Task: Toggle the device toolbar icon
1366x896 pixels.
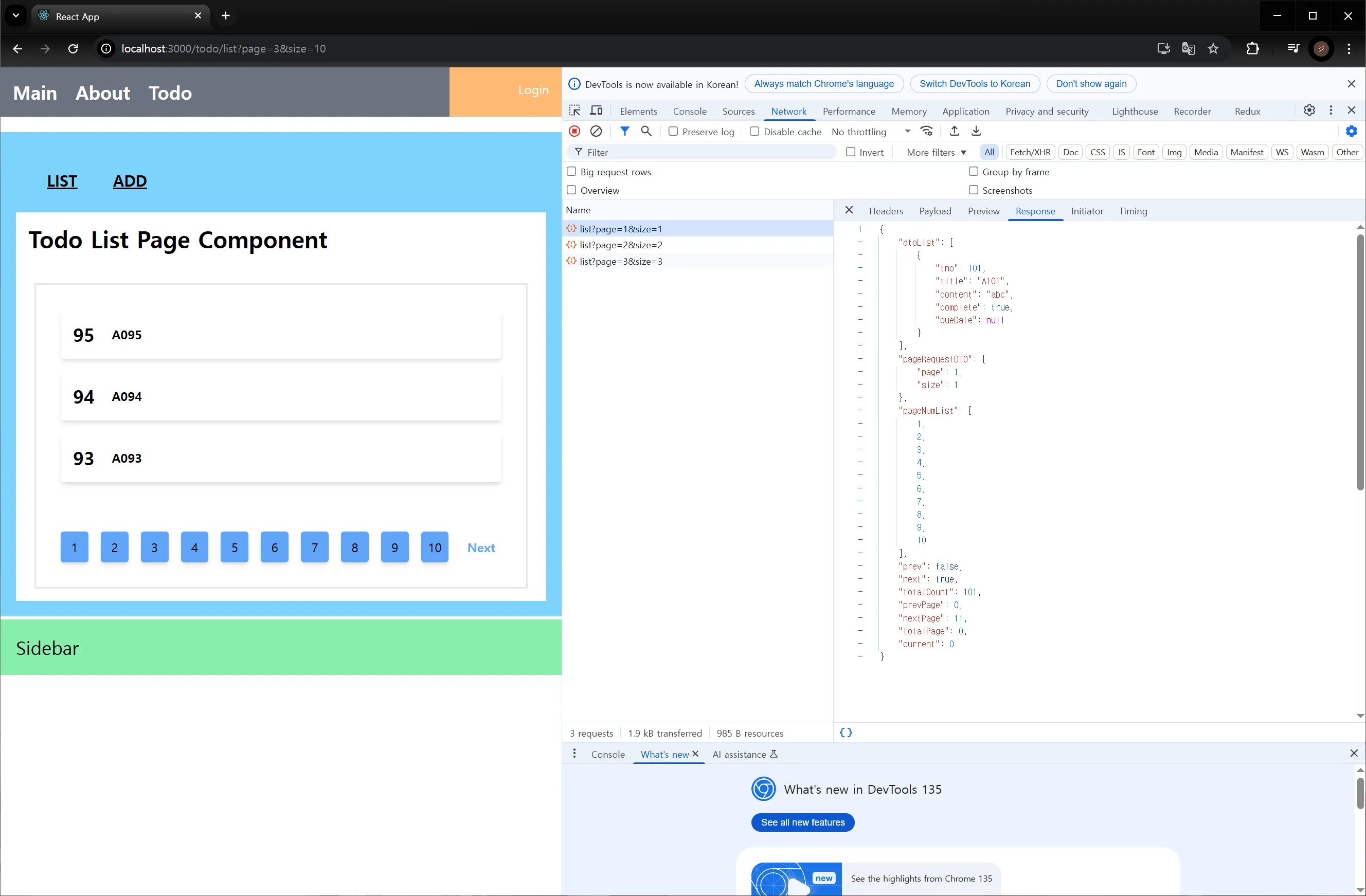Action: (596, 110)
